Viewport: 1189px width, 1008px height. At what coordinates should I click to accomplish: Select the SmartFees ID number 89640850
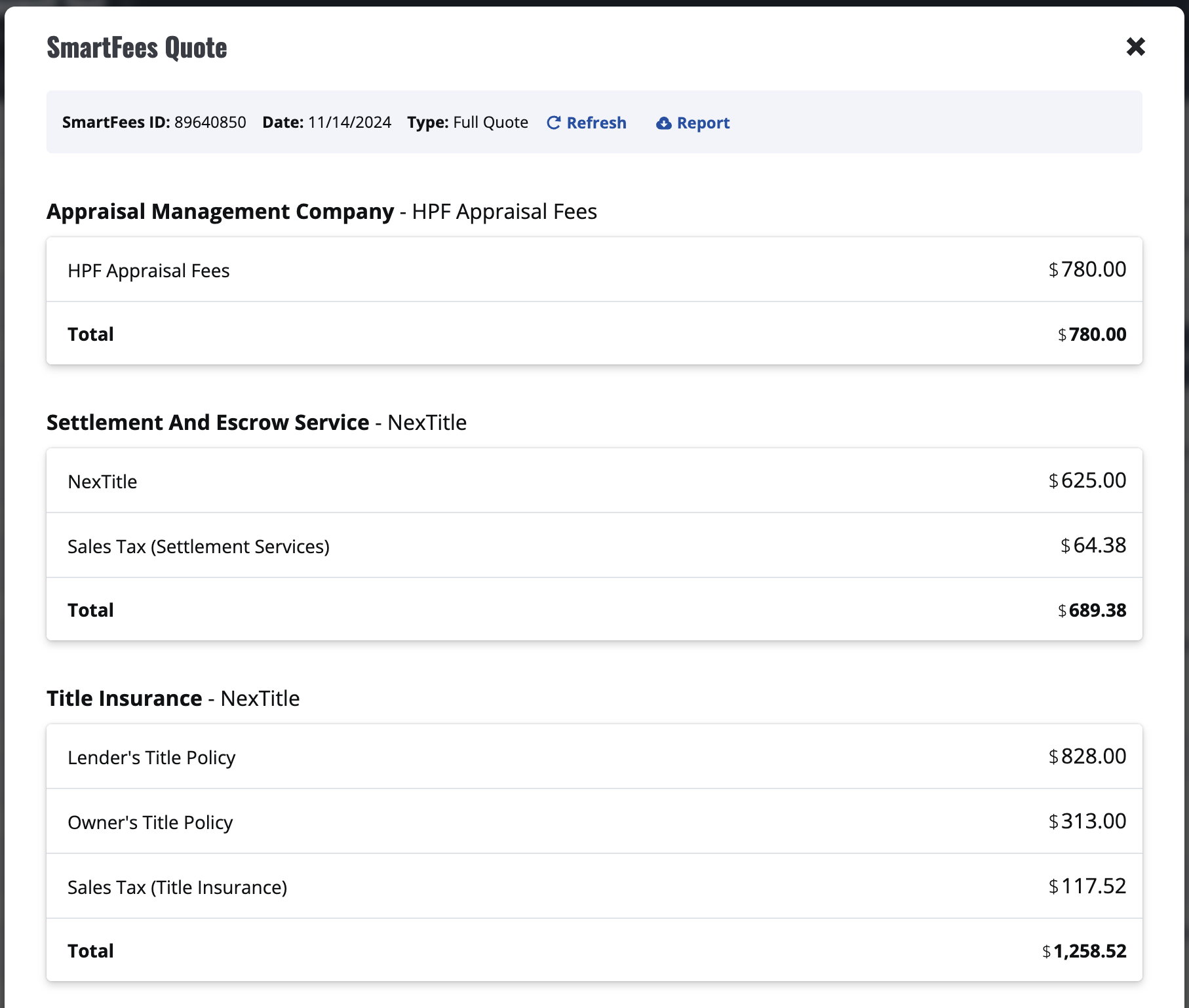210,123
